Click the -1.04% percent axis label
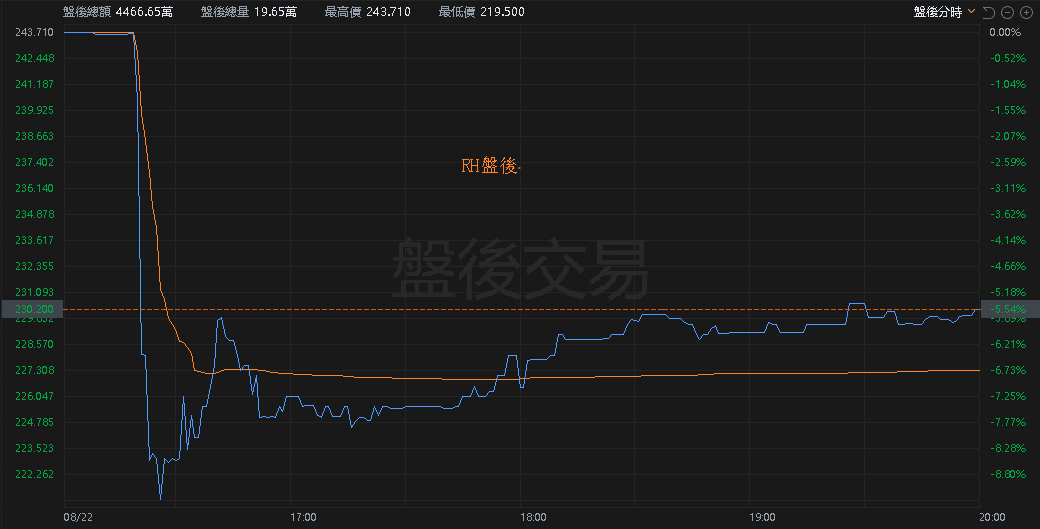This screenshot has width=1040, height=529. [1008, 84]
